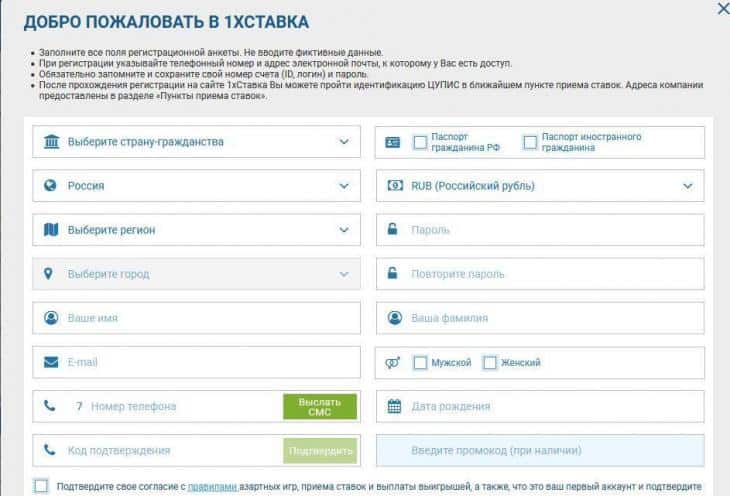Viewport: 730px width, 496px height.
Task: Click the map icon beside Выберите регион
Action: tap(50, 230)
